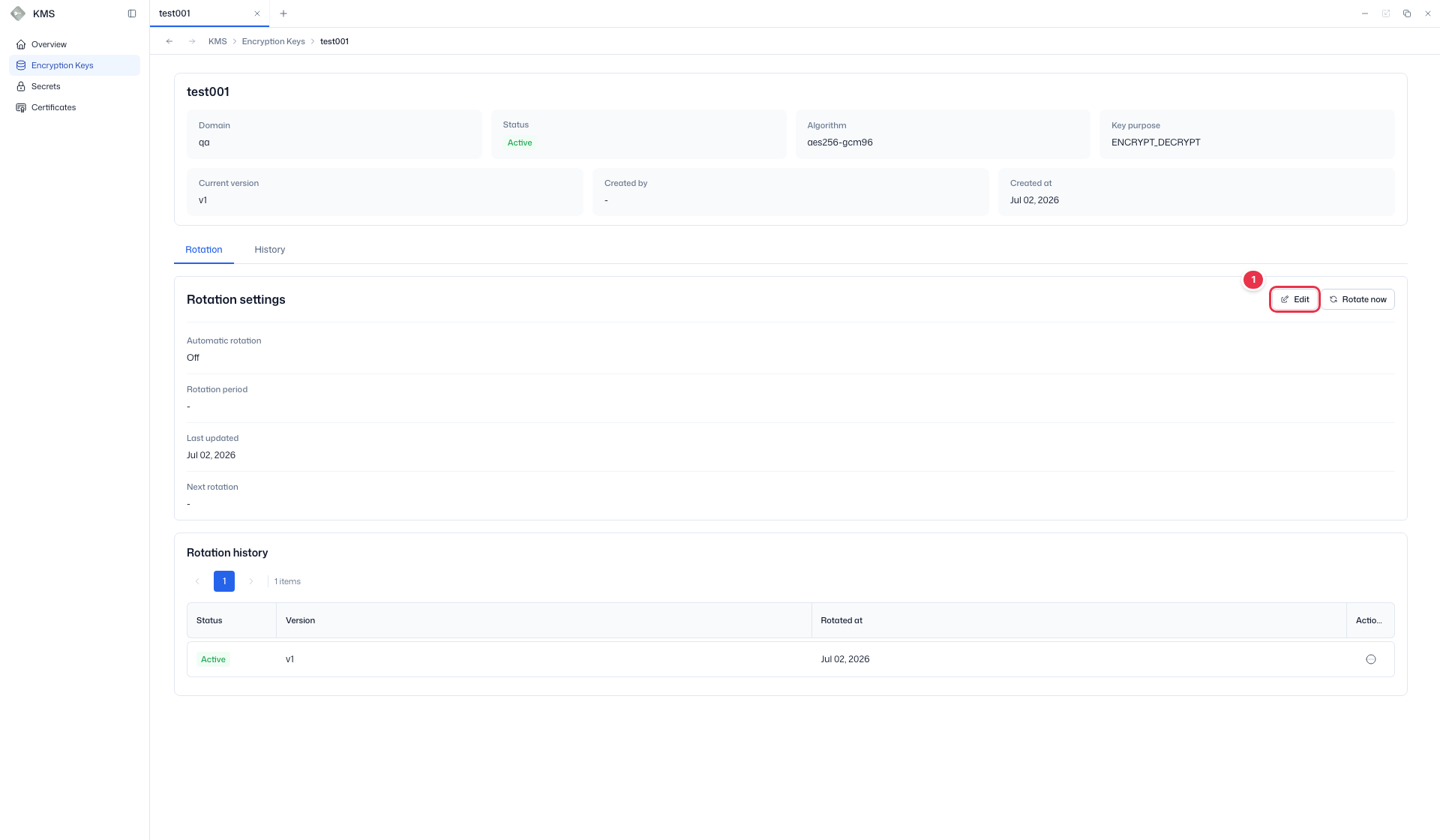Add a new tab with the plus icon

pos(283,13)
